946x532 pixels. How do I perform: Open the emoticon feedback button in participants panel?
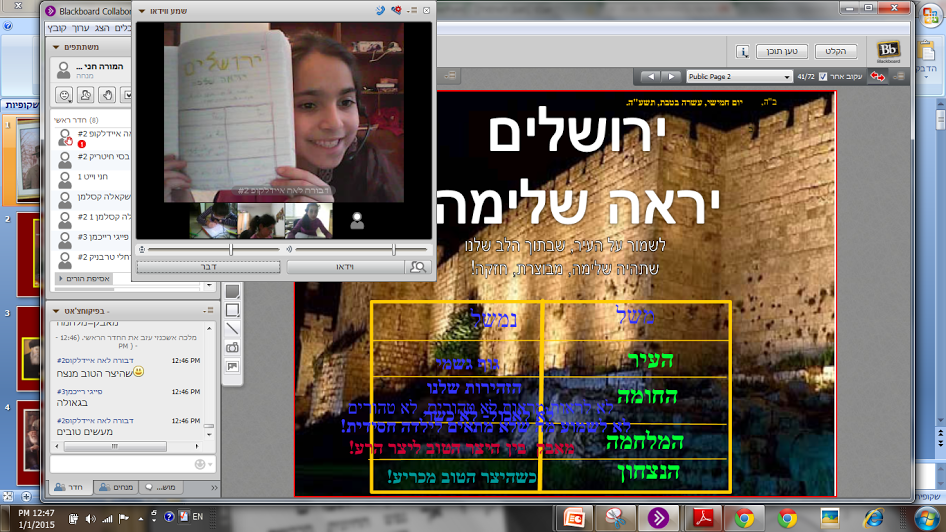(65, 95)
